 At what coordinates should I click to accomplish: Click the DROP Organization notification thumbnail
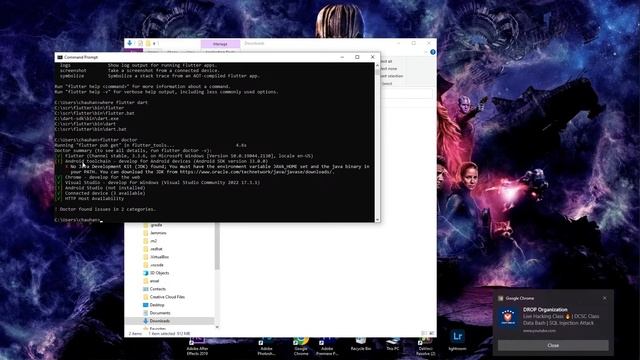point(508,317)
